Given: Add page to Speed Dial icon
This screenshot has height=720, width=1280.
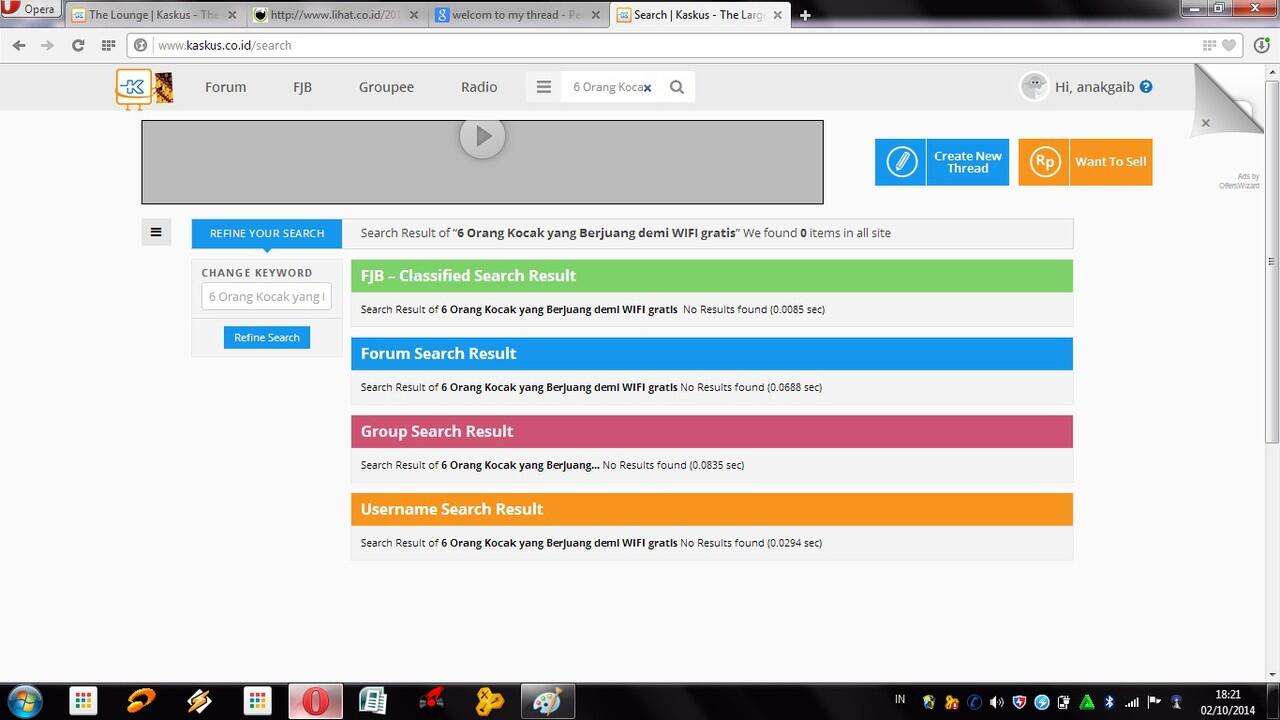Looking at the screenshot, I should (x=1210, y=45).
